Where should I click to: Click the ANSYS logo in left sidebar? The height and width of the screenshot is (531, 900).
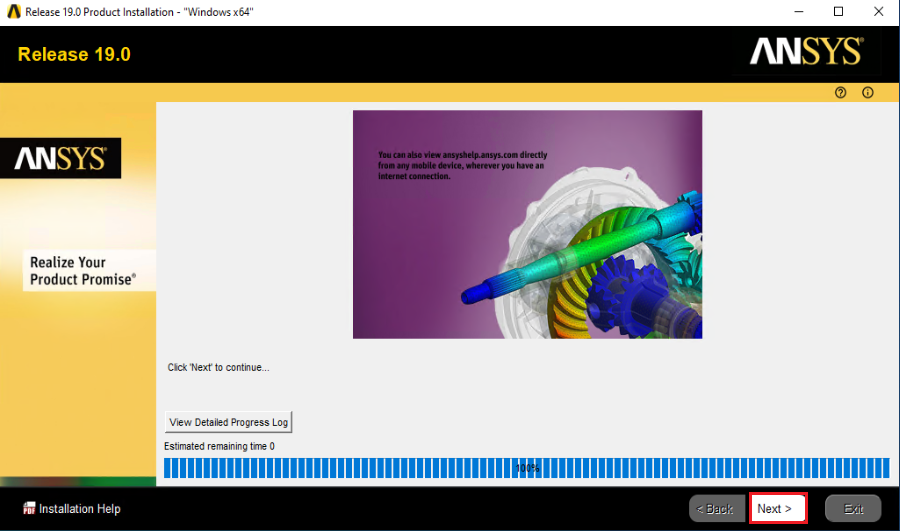pos(60,158)
